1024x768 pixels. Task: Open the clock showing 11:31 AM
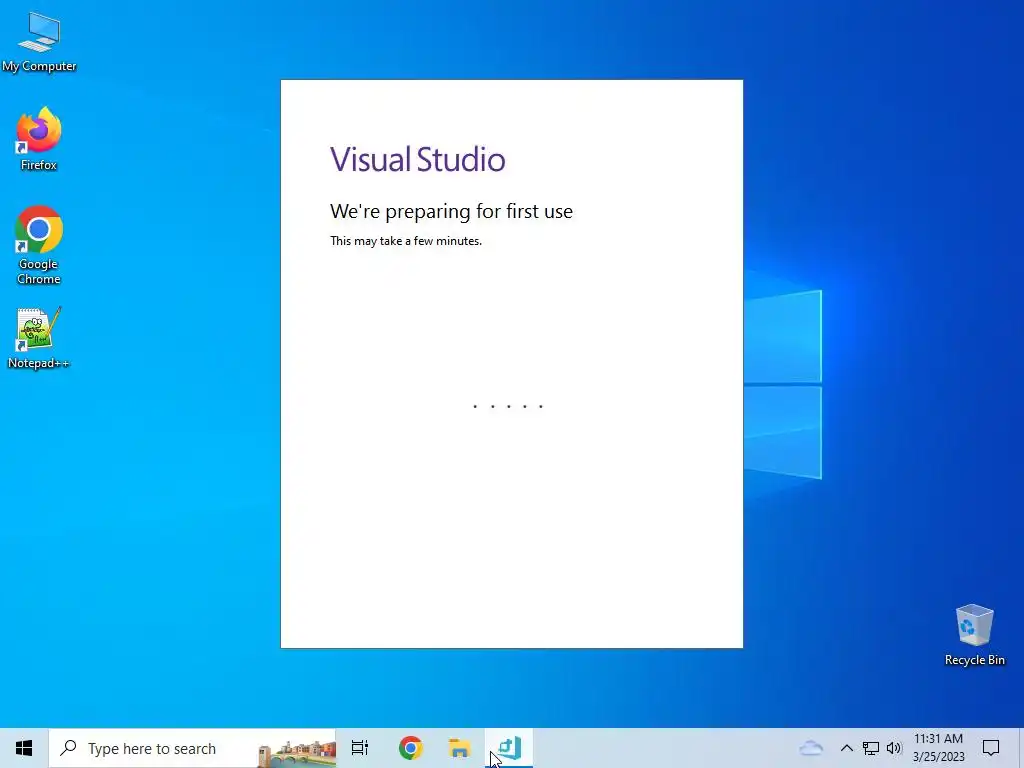(x=938, y=748)
